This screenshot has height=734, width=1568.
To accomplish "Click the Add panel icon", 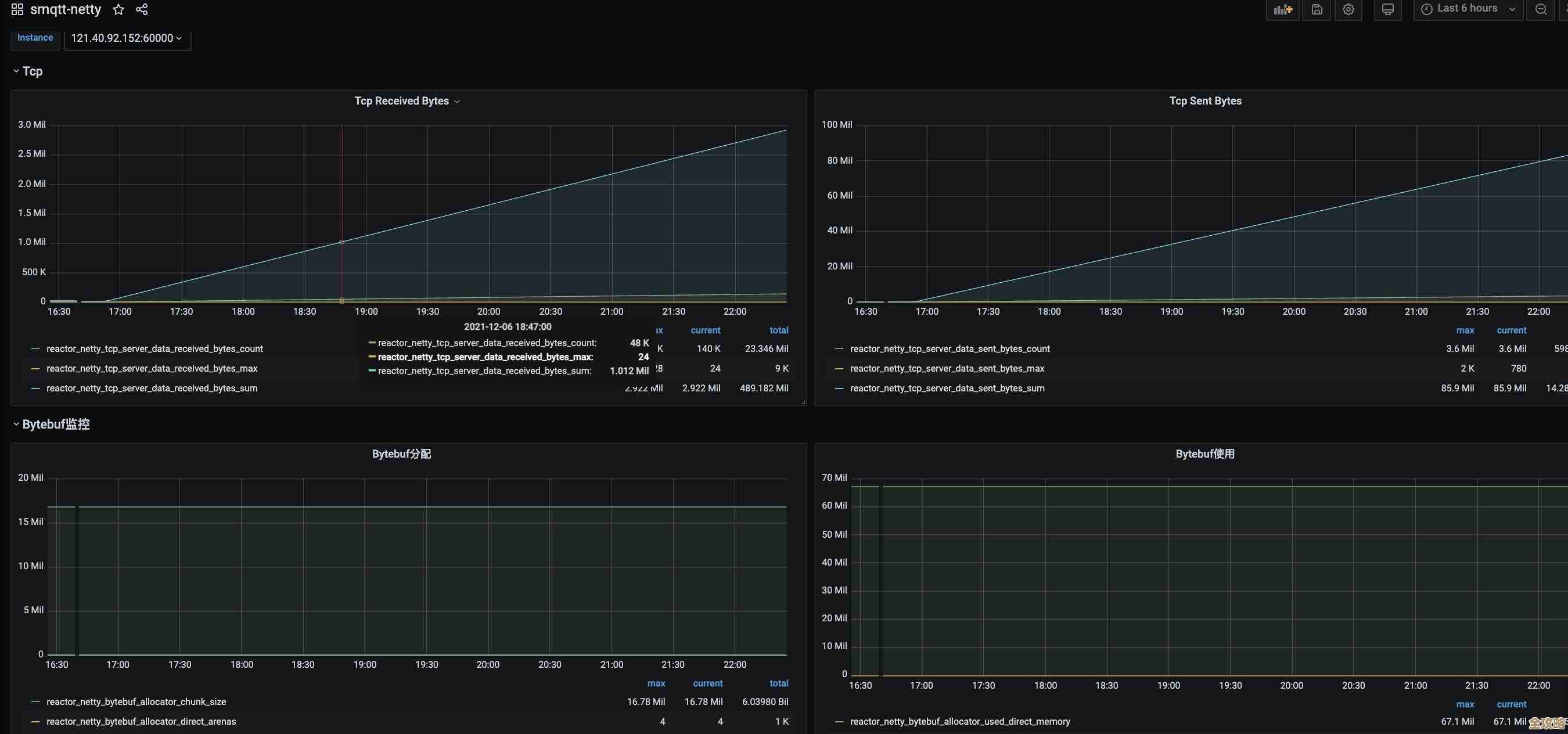I will pos(1282,9).
